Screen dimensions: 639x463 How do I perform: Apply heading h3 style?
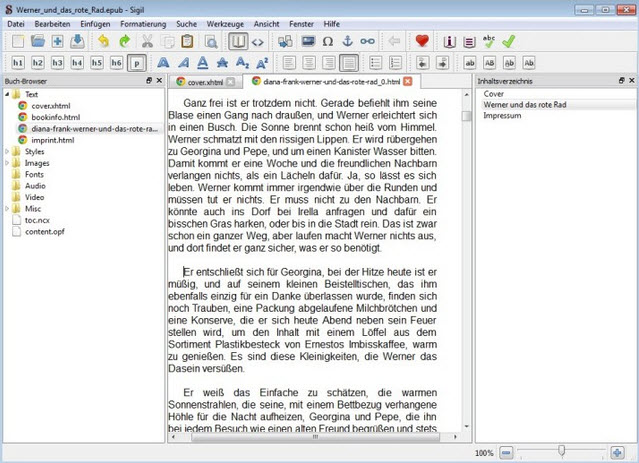[57, 63]
